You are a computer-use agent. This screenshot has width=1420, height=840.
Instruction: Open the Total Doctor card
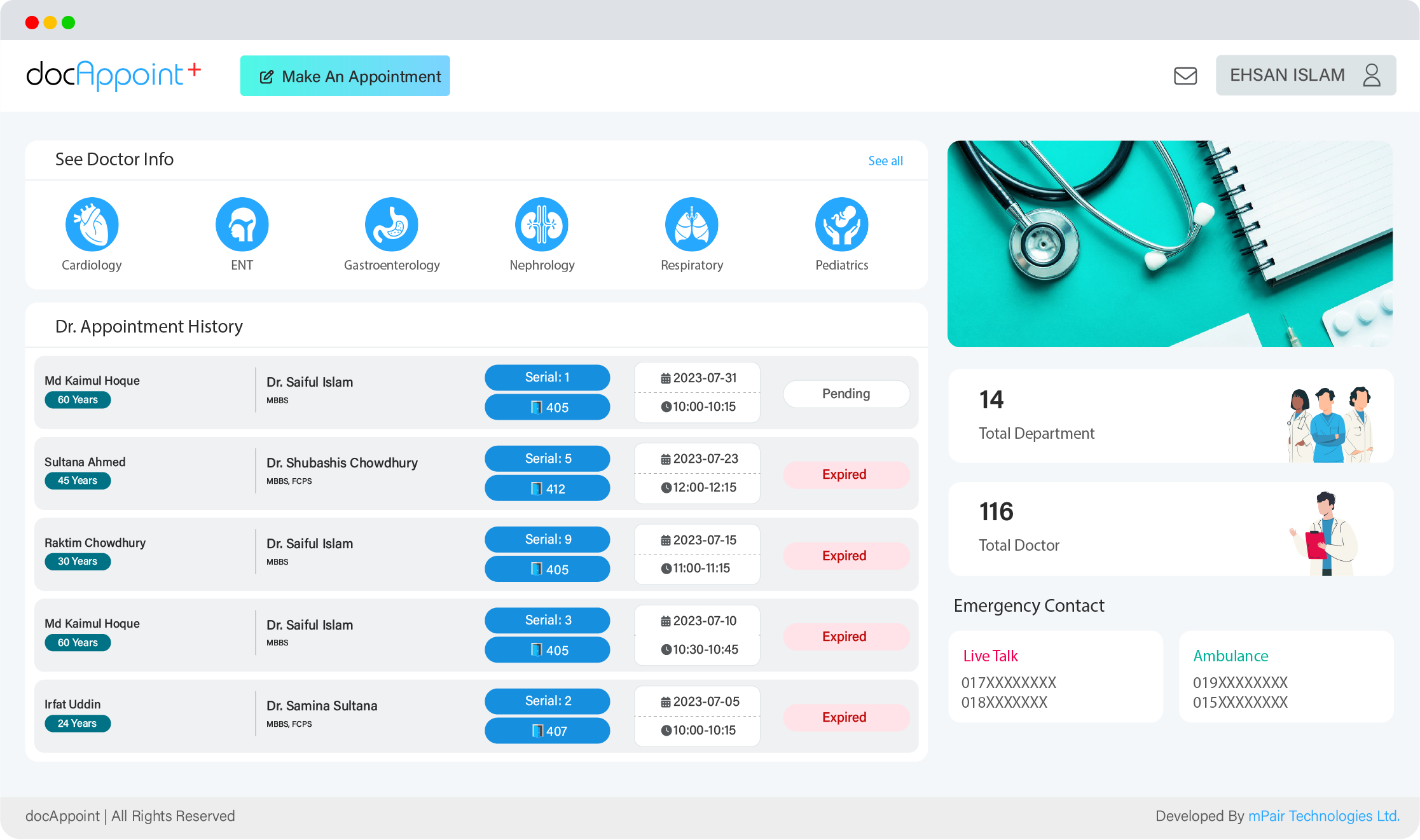(1170, 528)
